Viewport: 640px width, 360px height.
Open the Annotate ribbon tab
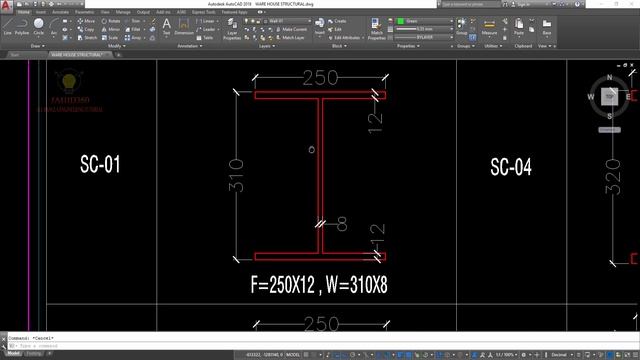(60, 12)
